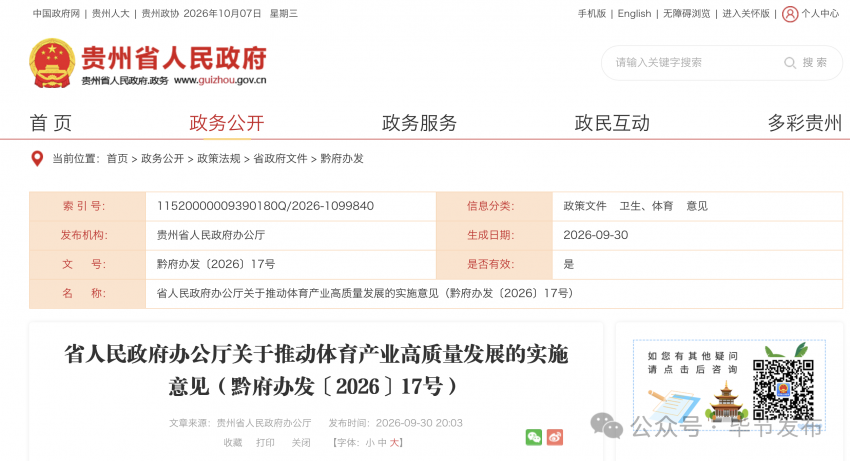Image resolution: width=850 pixels, height=461 pixels.
Task: Click breadcrumb 省政府文件 link
Action: click(280, 158)
